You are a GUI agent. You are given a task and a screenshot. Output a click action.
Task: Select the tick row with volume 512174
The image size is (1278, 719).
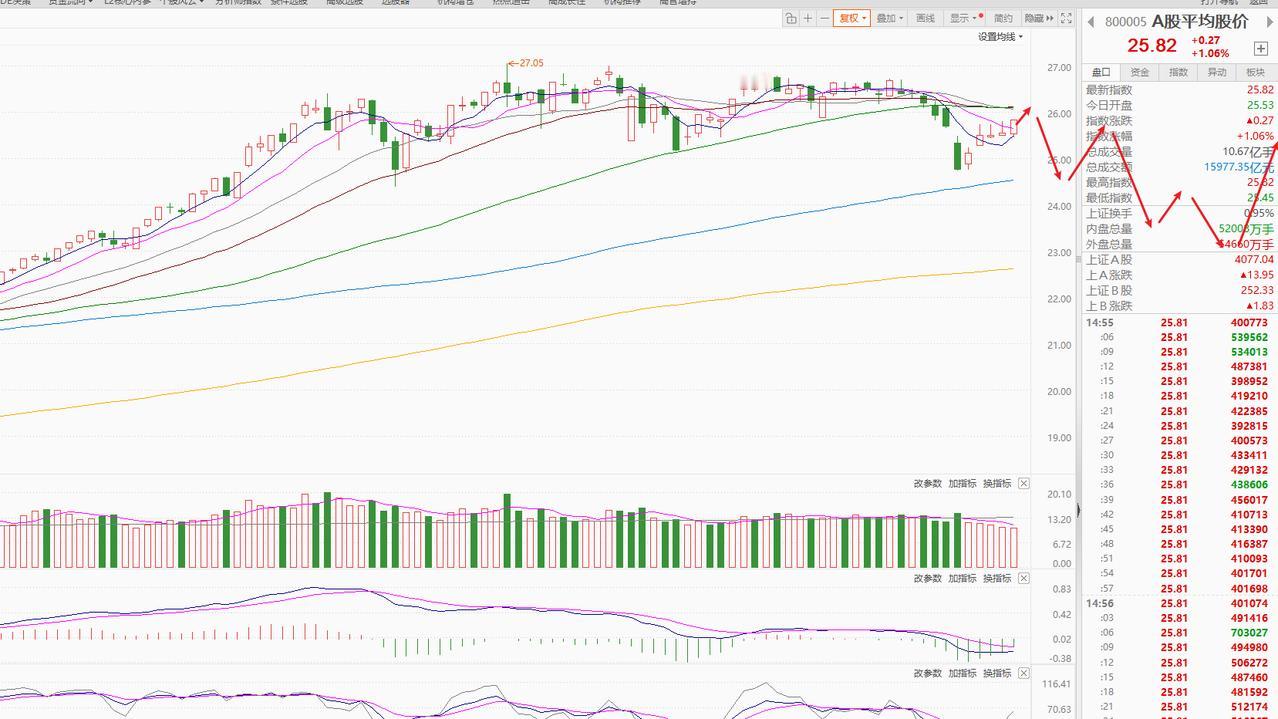pos(1180,707)
